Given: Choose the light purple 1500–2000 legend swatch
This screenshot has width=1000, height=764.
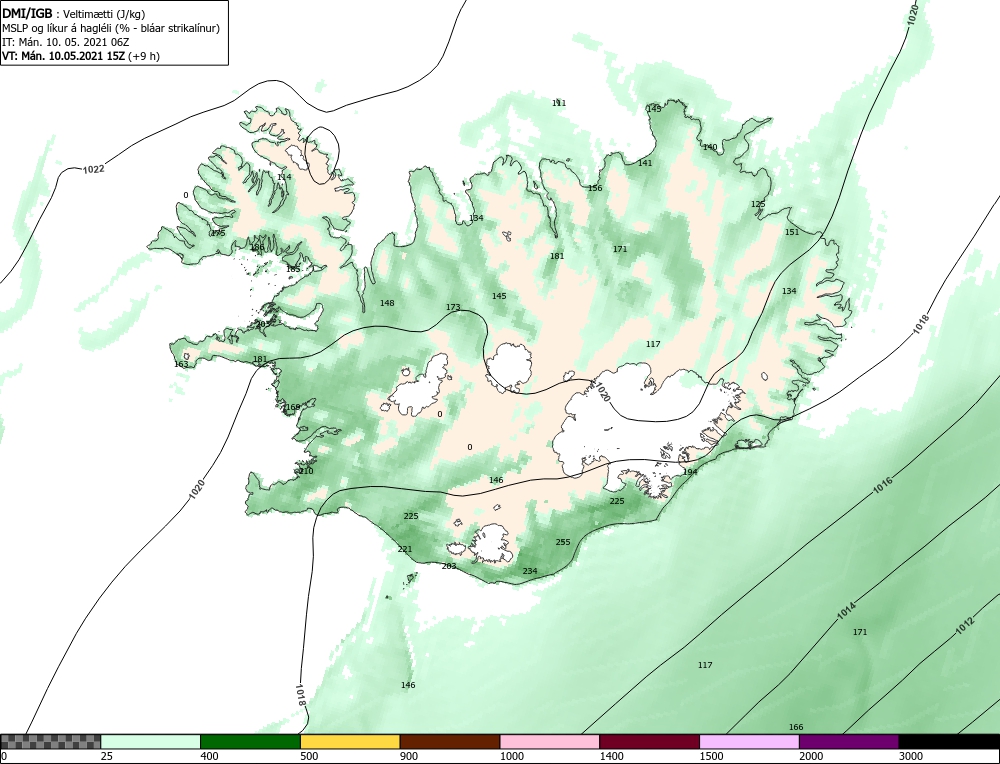Looking at the screenshot, I should [749, 741].
